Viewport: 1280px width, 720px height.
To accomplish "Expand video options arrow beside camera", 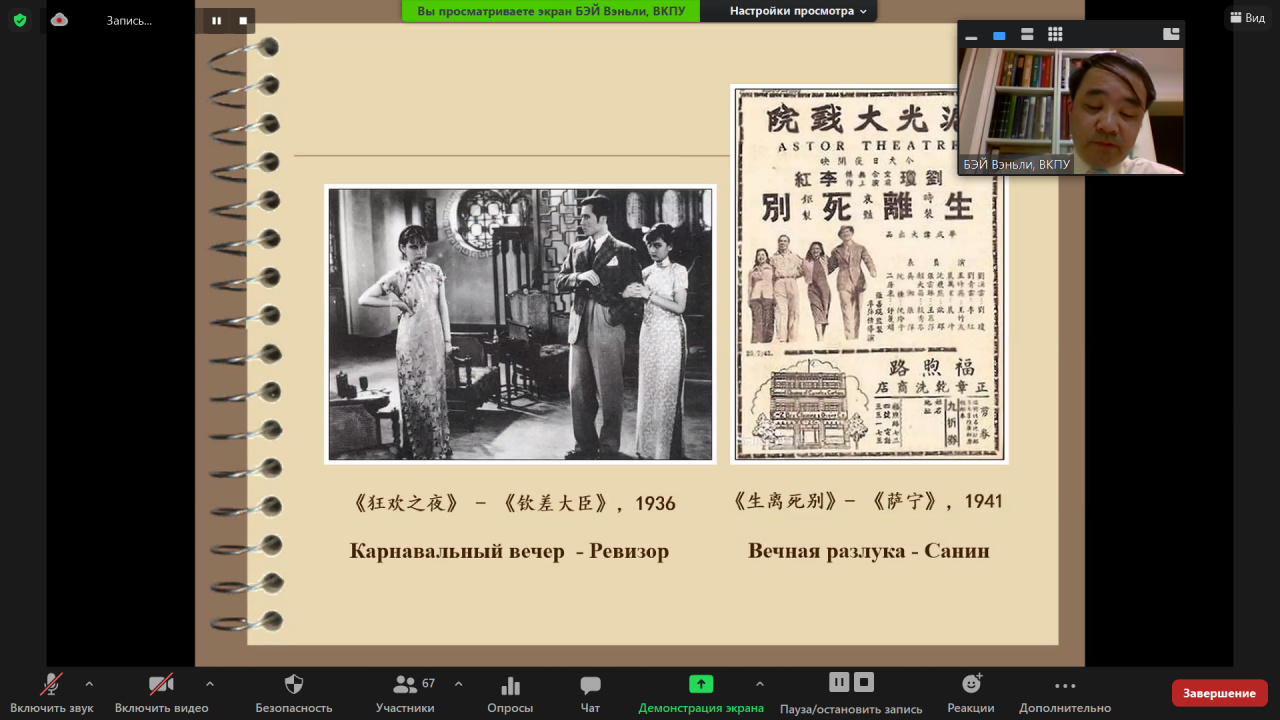I will coord(209,684).
